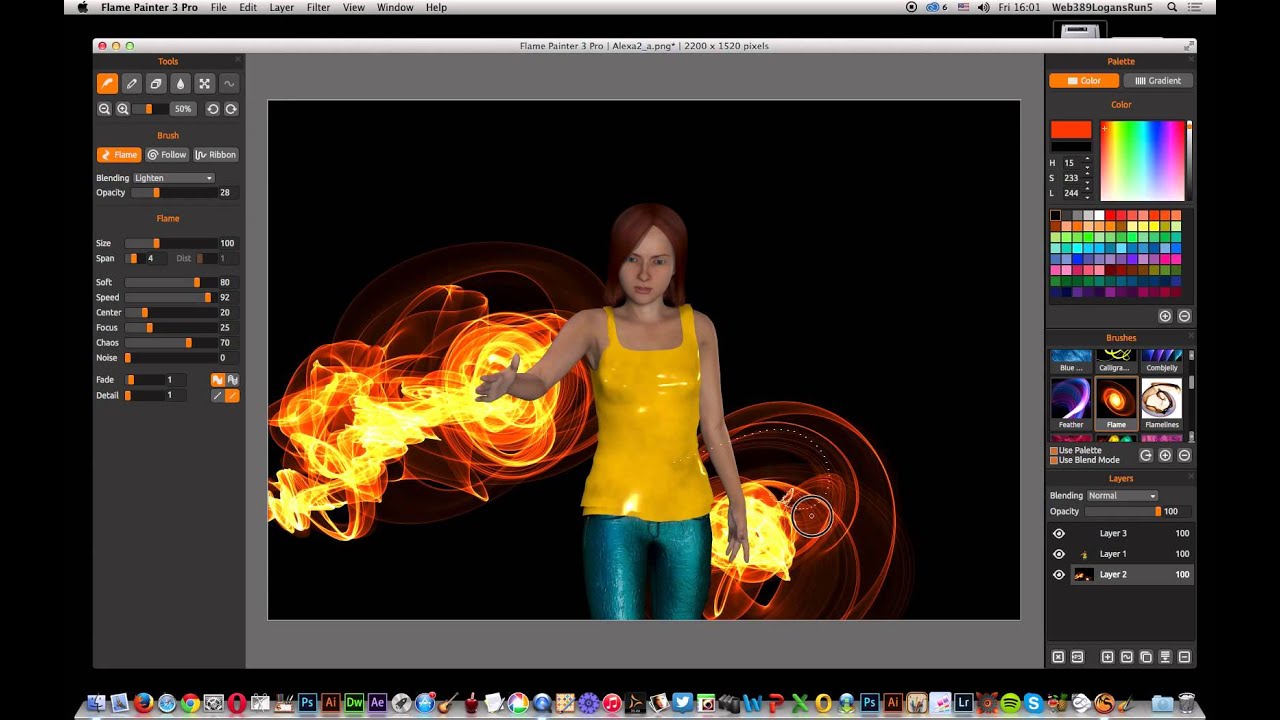1280x720 pixels.
Task: Open Dreamweaver from the dock
Action: [354, 703]
